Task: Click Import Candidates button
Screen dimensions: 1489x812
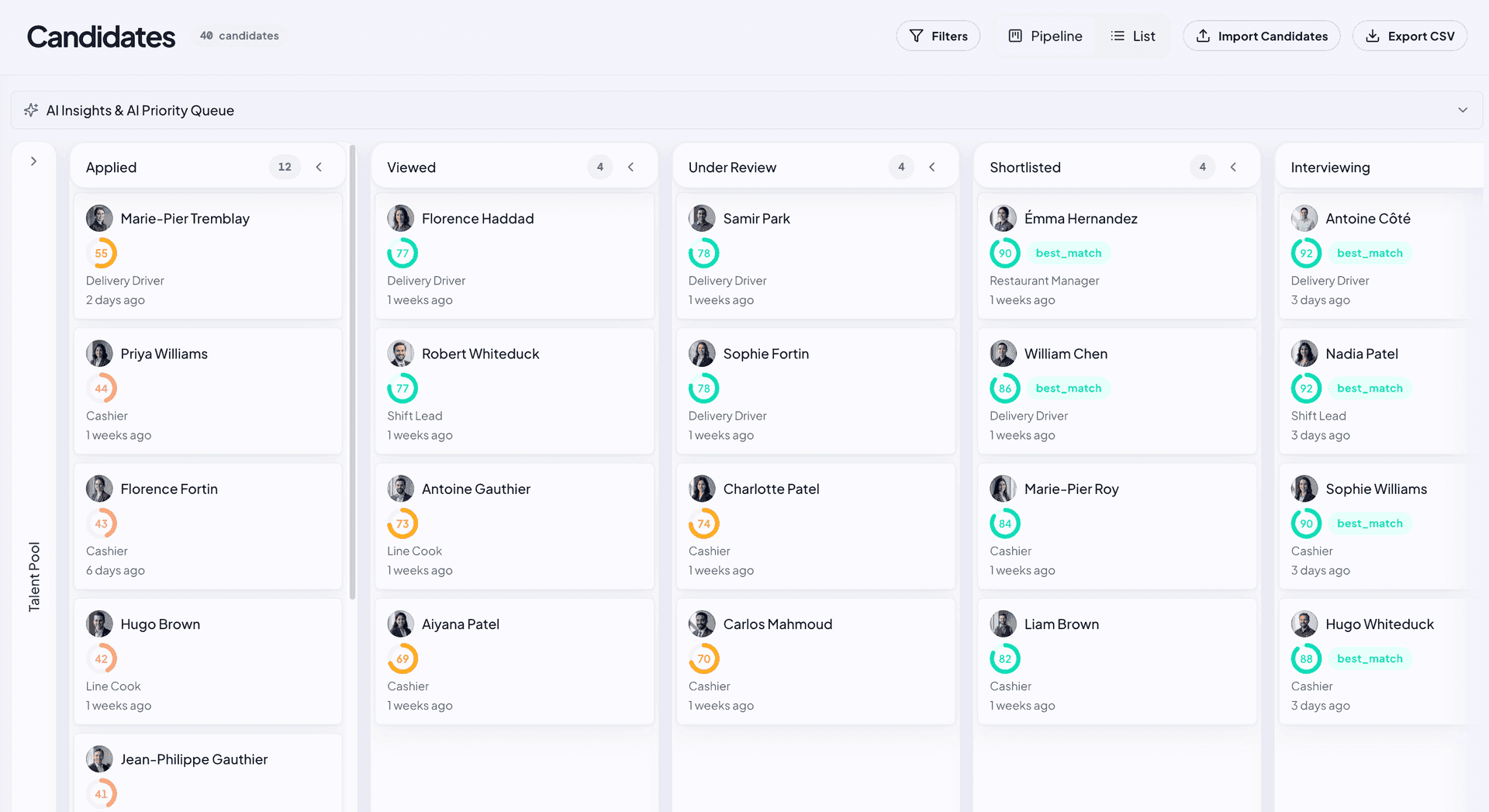Action: [1262, 36]
